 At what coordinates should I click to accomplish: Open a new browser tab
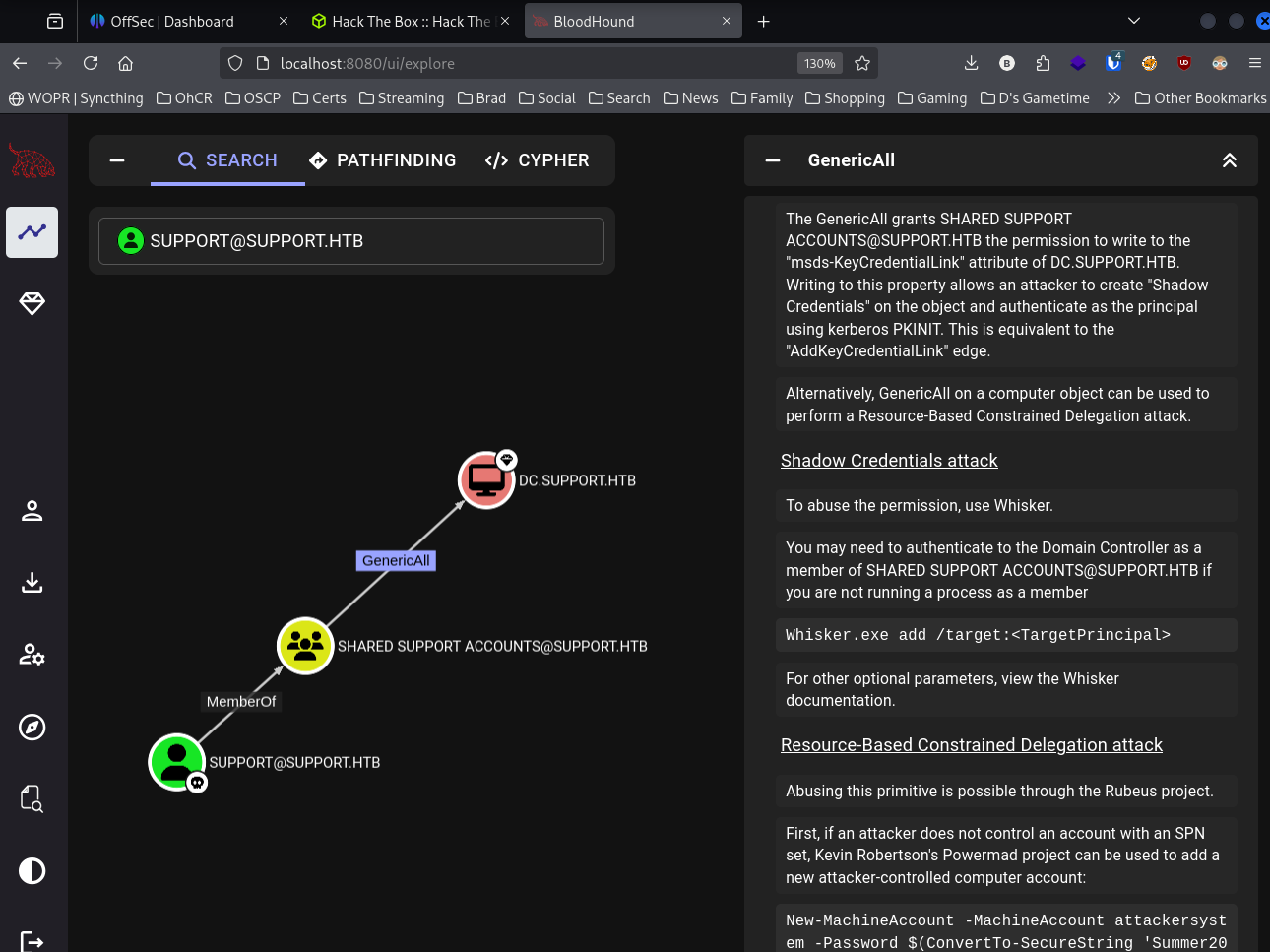(x=763, y=21)
